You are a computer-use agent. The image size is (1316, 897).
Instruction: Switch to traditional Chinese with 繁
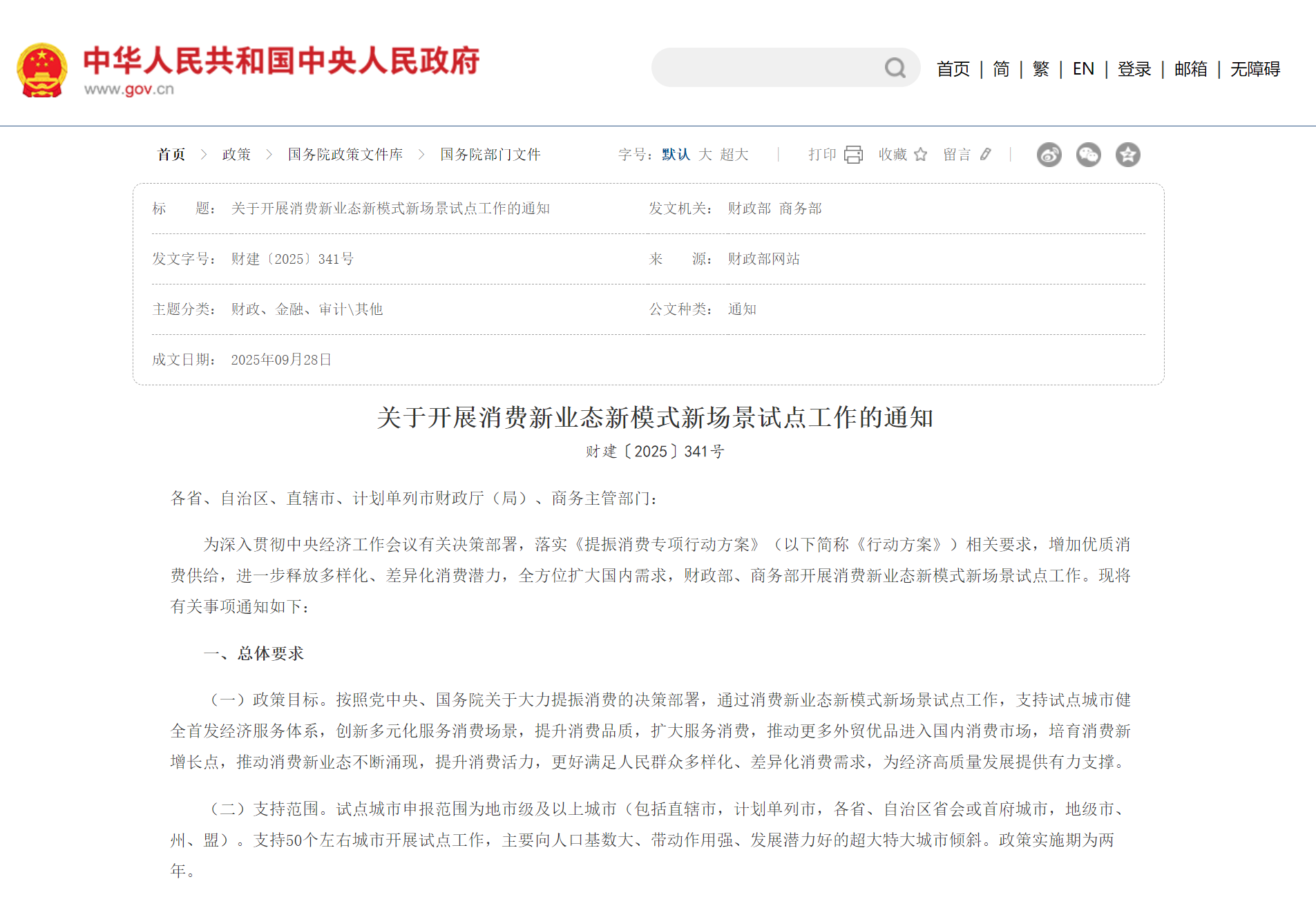(x=1040, y=69)
